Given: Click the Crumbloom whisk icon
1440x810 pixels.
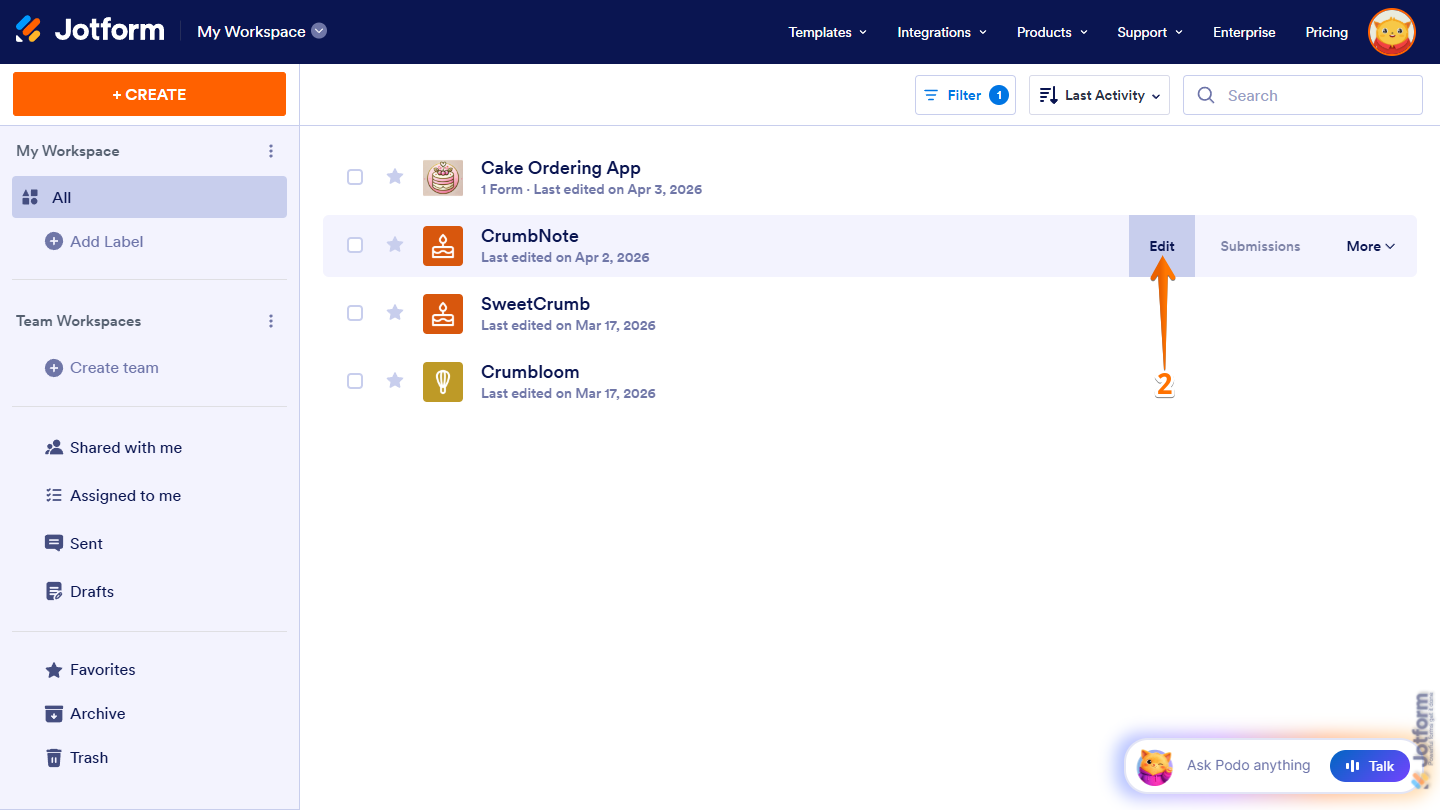Looking at the screenshot, I should [x=443, y=382].
